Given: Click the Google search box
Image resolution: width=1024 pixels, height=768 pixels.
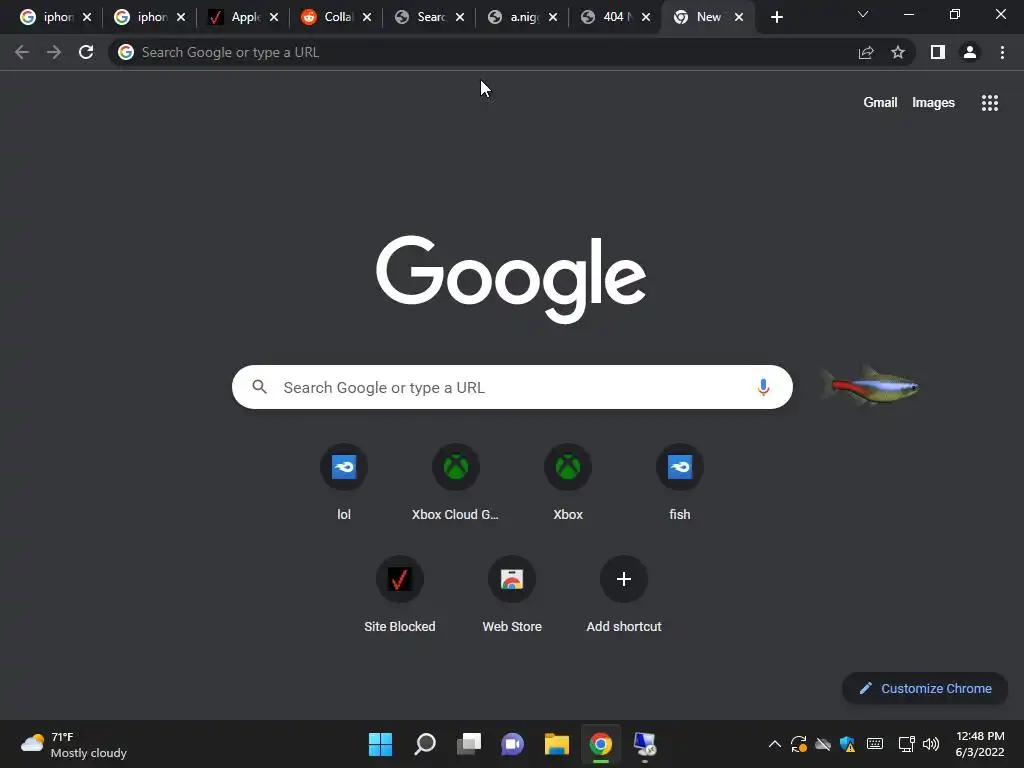Looking at the screenshot, I should [512, 387].
